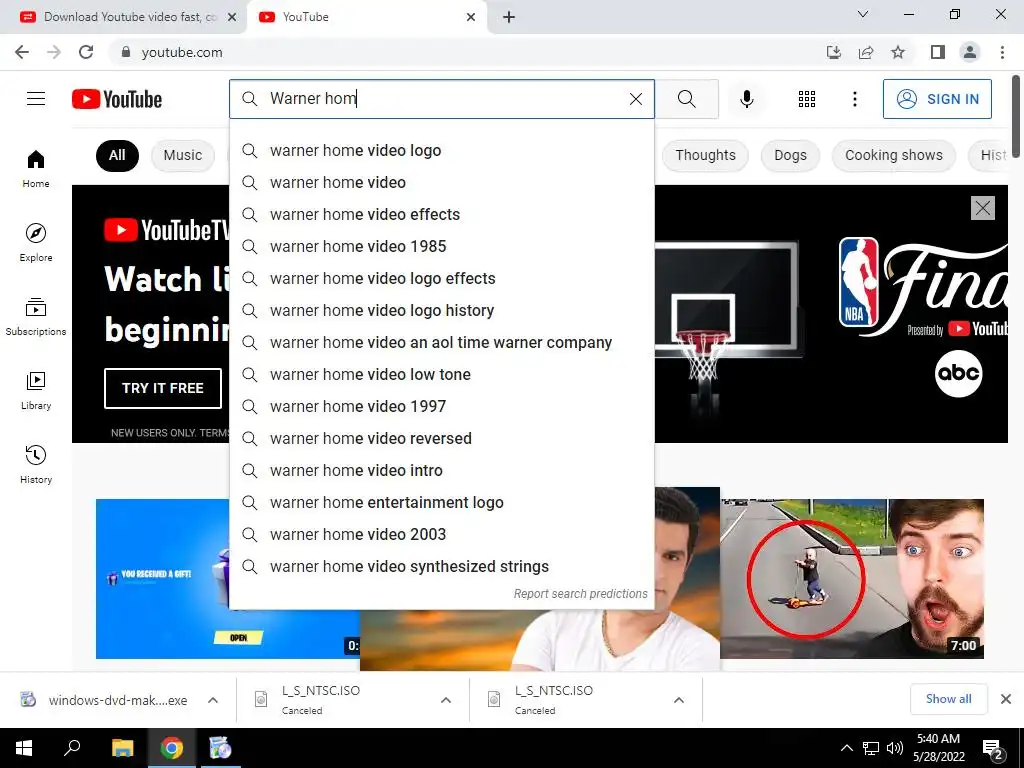
Task: Close the YouTube tab
Action: pyautogui.click(x=471, y=17)
